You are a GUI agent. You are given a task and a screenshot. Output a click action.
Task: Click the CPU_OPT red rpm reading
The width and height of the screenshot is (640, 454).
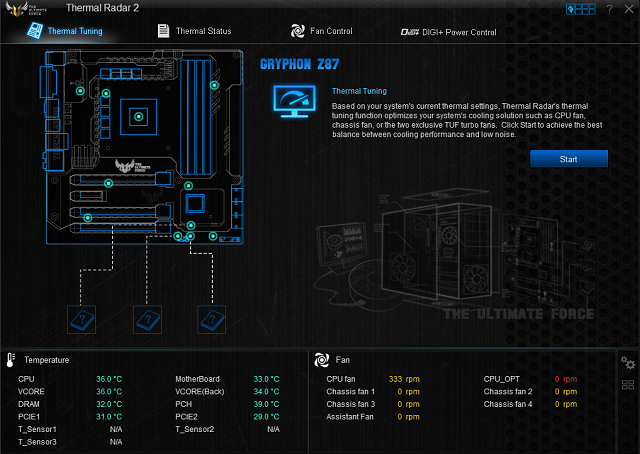click(x=567, y=379)
